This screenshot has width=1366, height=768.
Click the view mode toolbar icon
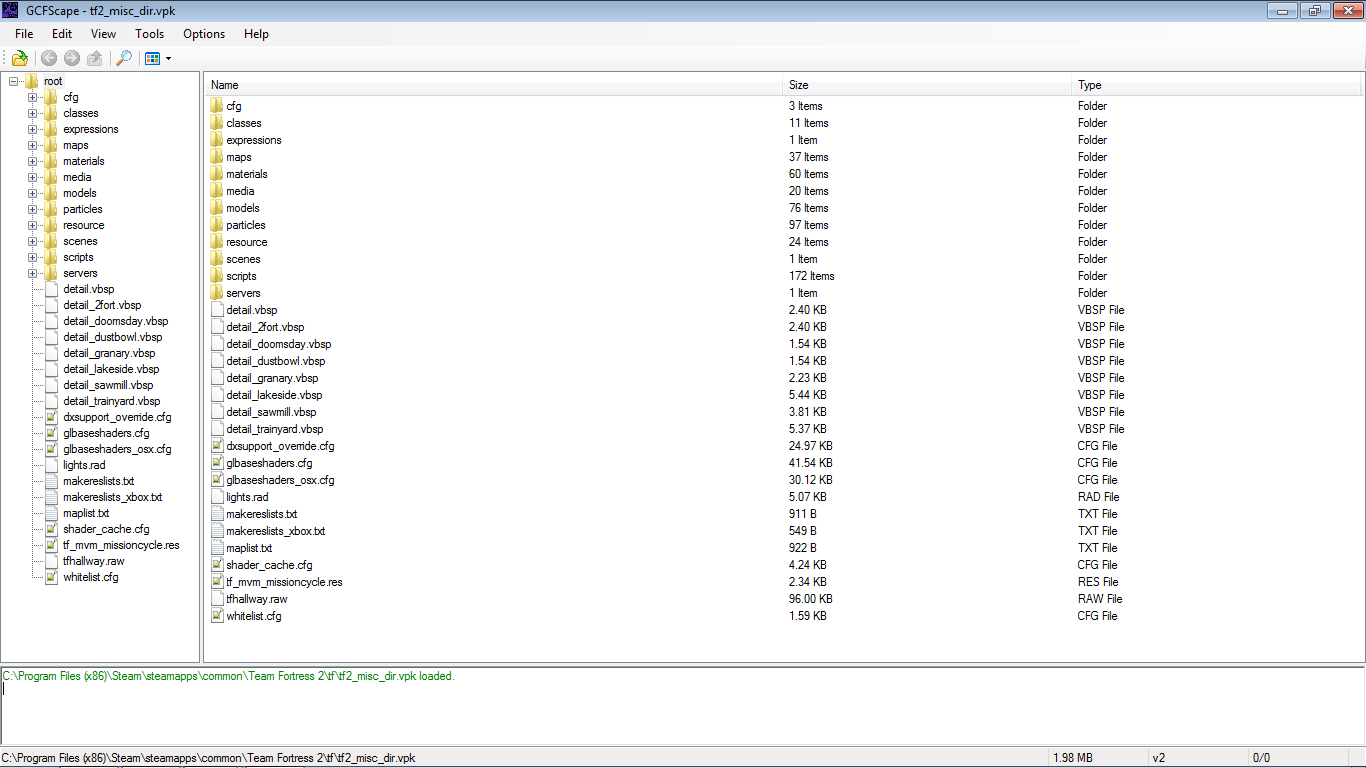pyautogui.click(x=152, y=58)
